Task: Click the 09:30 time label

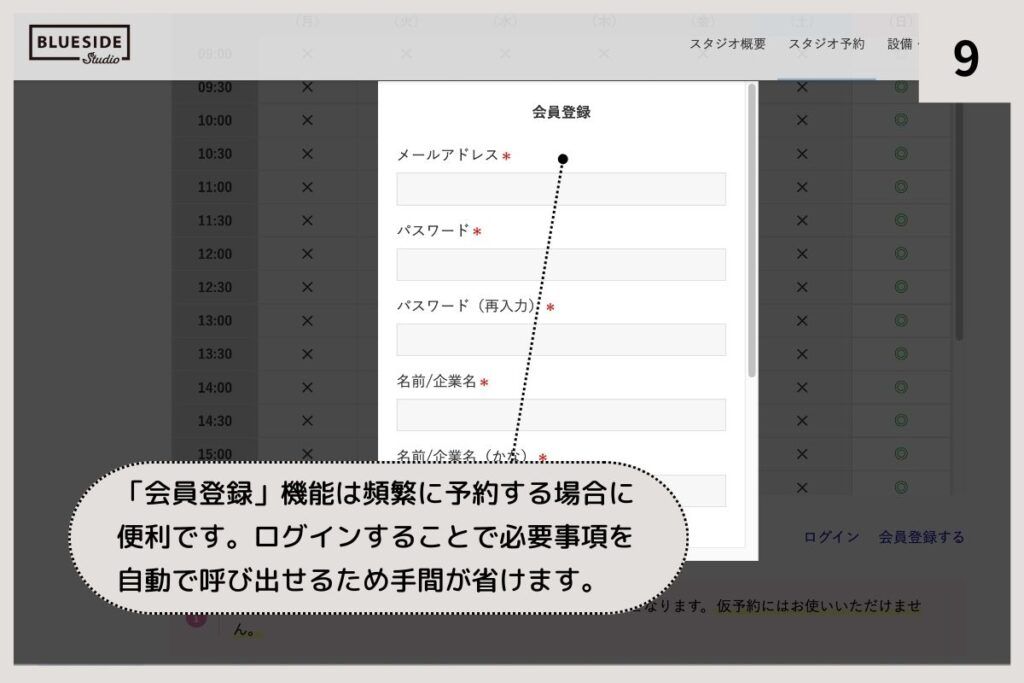Action: coord(215,87)
